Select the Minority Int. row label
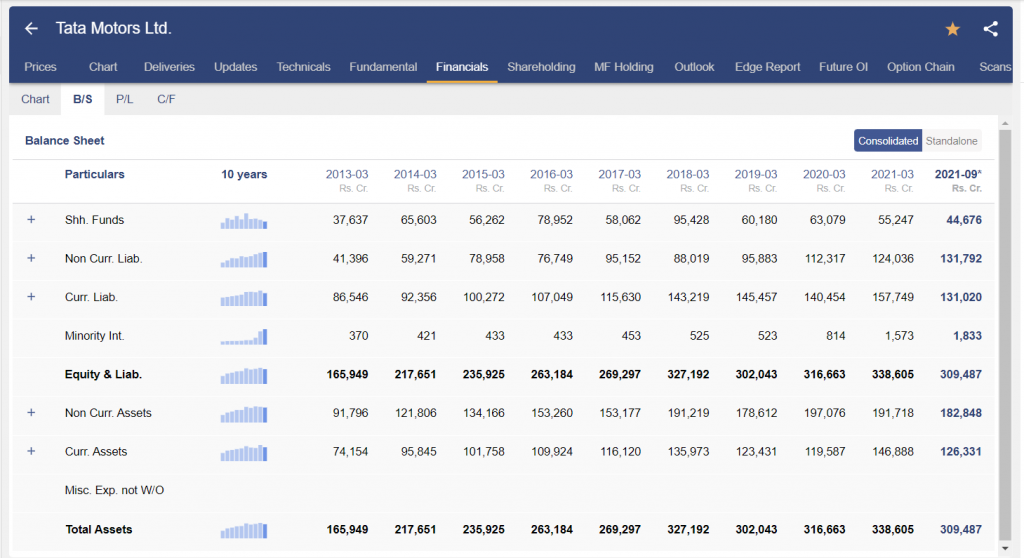 [x=94, y=336]
